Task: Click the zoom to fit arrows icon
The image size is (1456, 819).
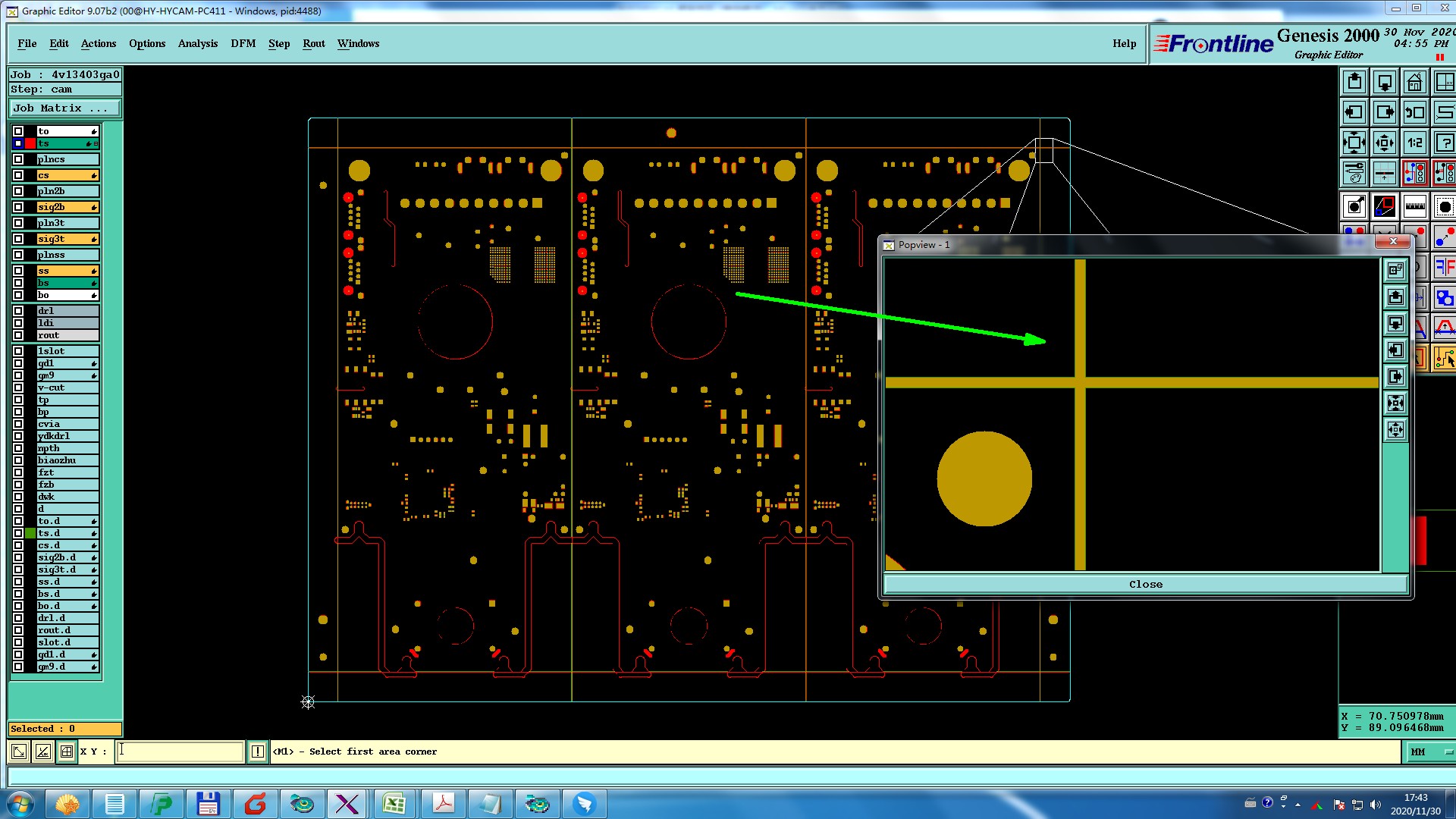Action: click(1354, 143)
